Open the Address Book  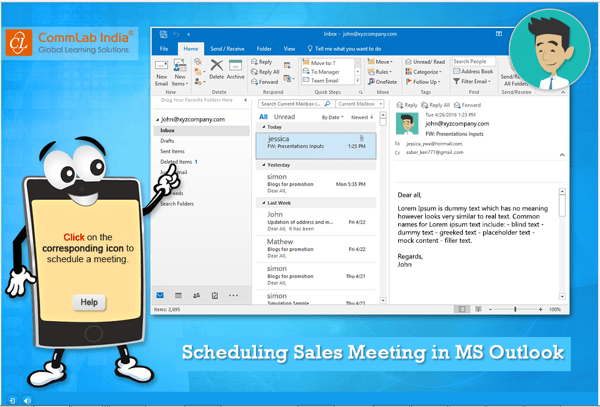(x=473, y=71)
